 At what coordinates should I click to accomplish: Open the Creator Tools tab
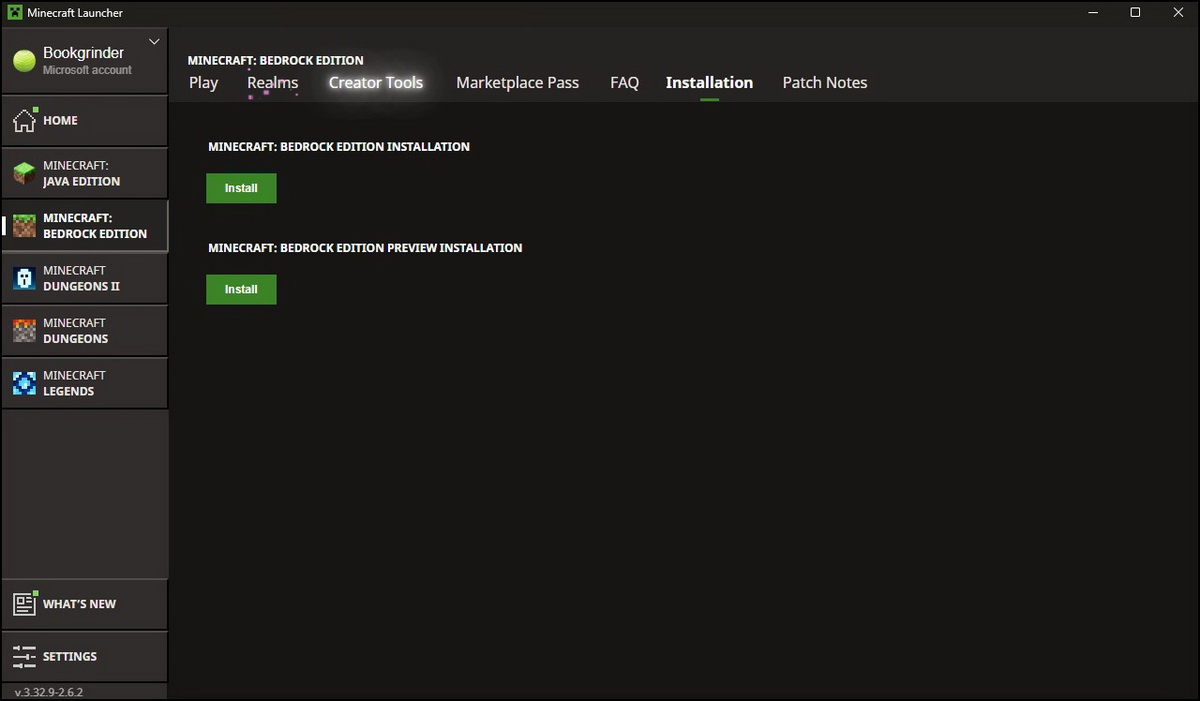click(376, 83)
